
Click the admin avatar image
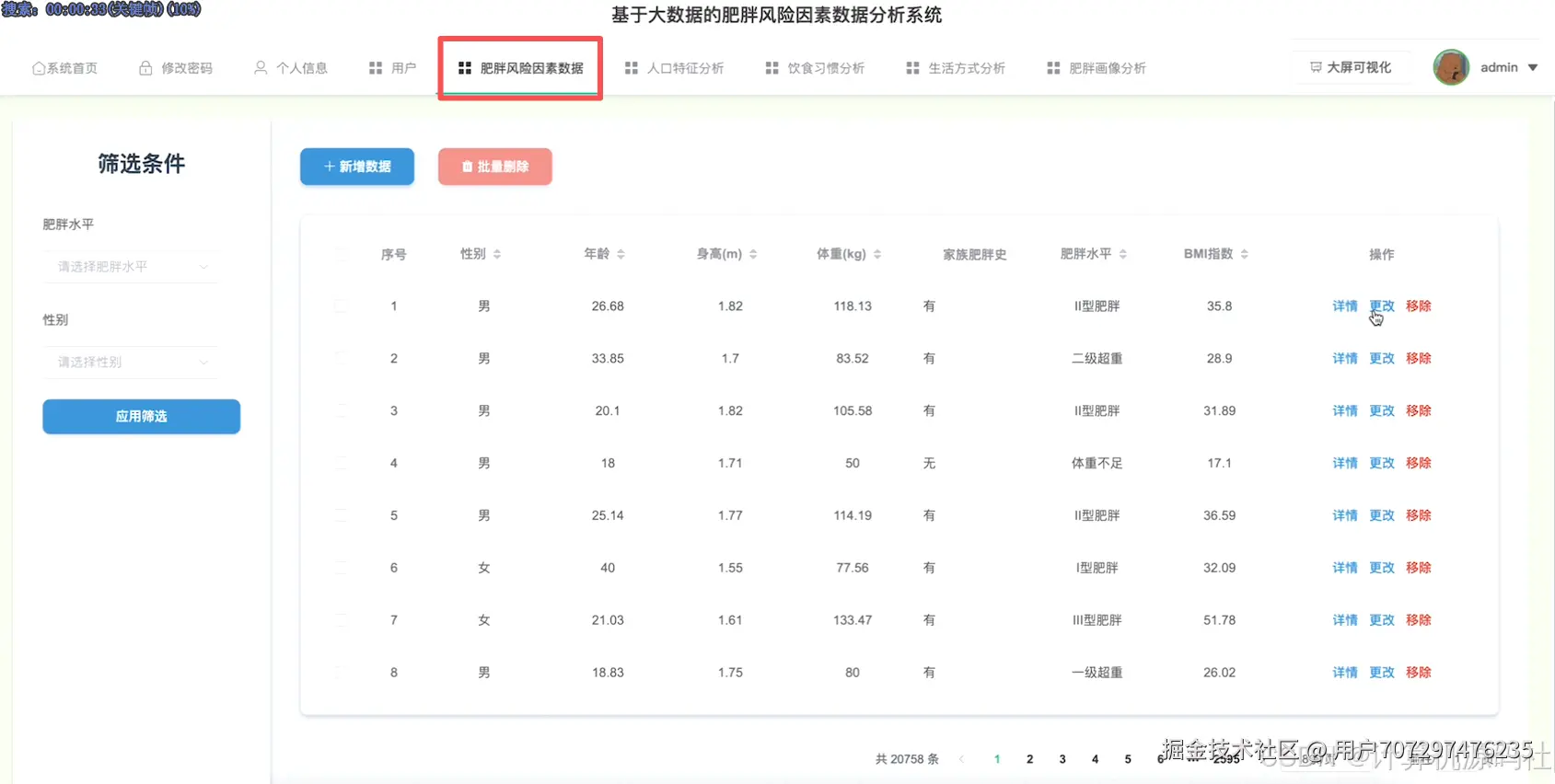(x=1451, y=67)
